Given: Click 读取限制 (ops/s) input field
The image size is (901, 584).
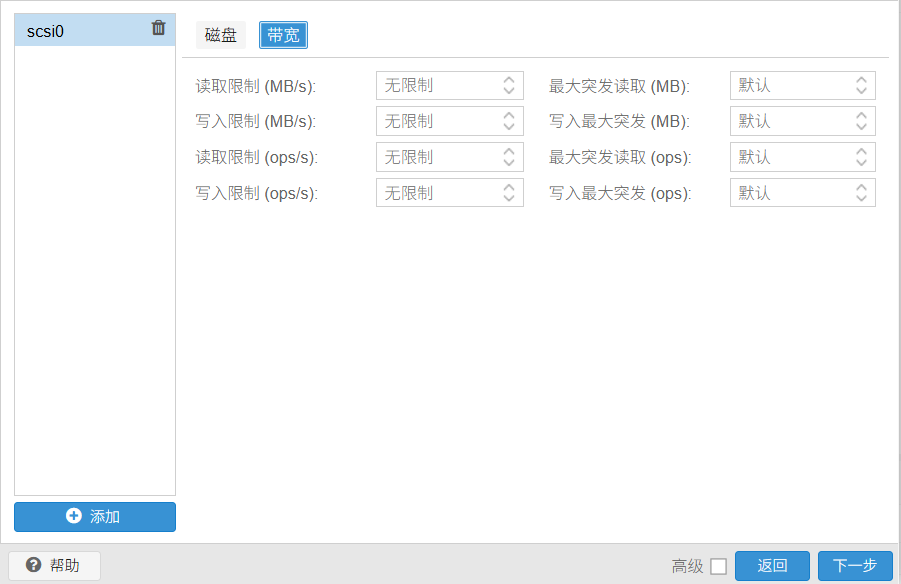Looking at the screenshot, I should pos(436,158).
